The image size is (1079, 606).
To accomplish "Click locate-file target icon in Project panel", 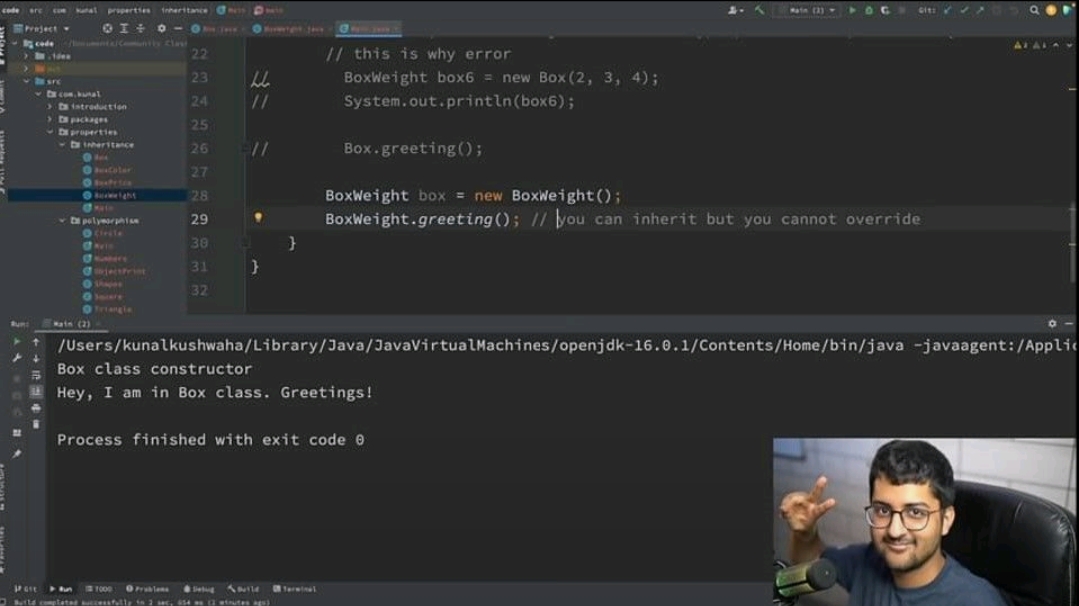I will click(108, 29).
